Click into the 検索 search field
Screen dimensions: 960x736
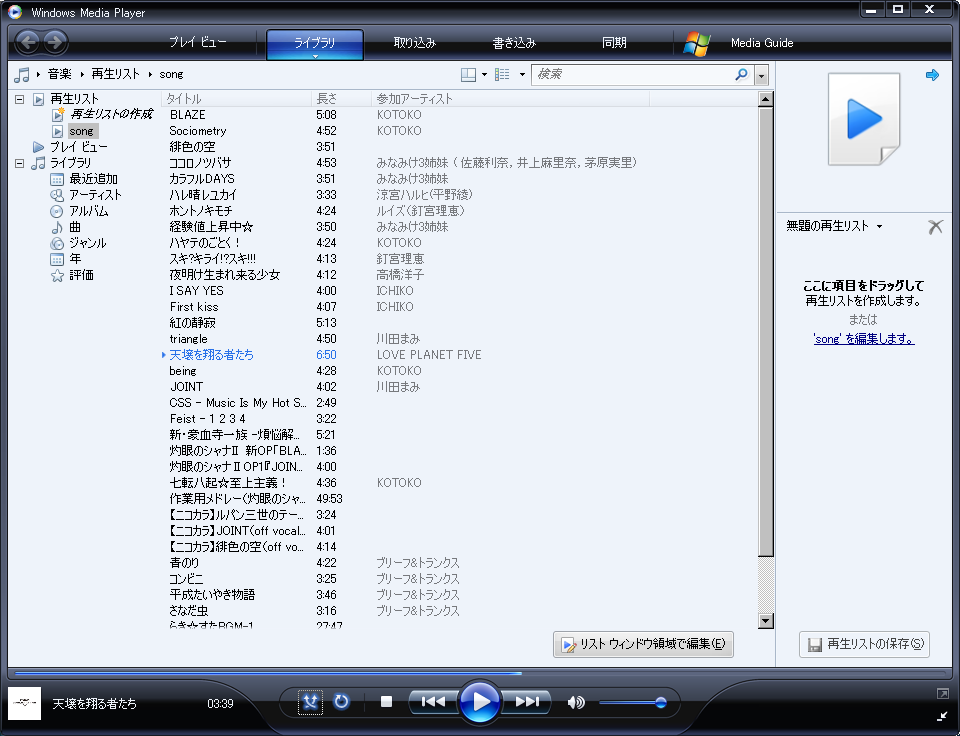pos(631,75)
